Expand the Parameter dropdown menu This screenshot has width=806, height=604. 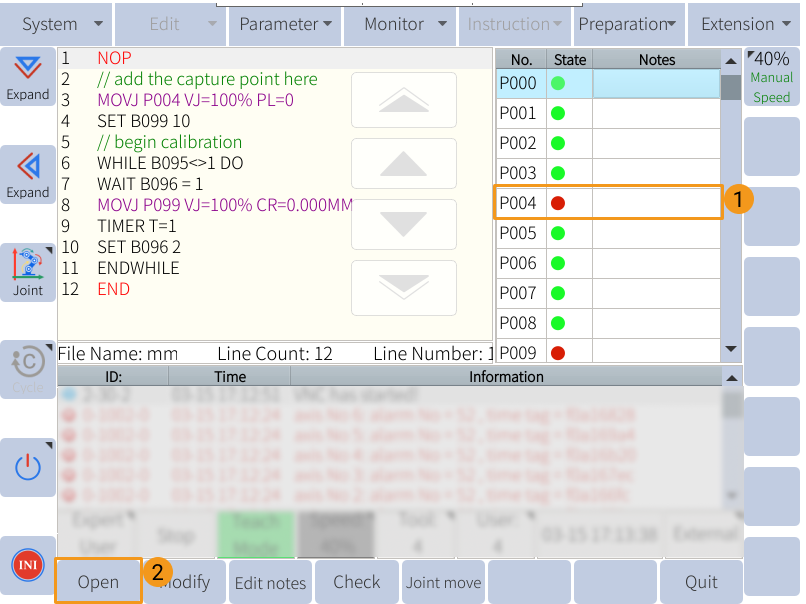coord(285,24)
